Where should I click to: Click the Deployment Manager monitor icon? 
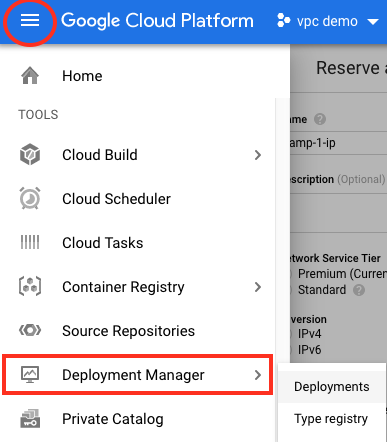coord(30,375)
